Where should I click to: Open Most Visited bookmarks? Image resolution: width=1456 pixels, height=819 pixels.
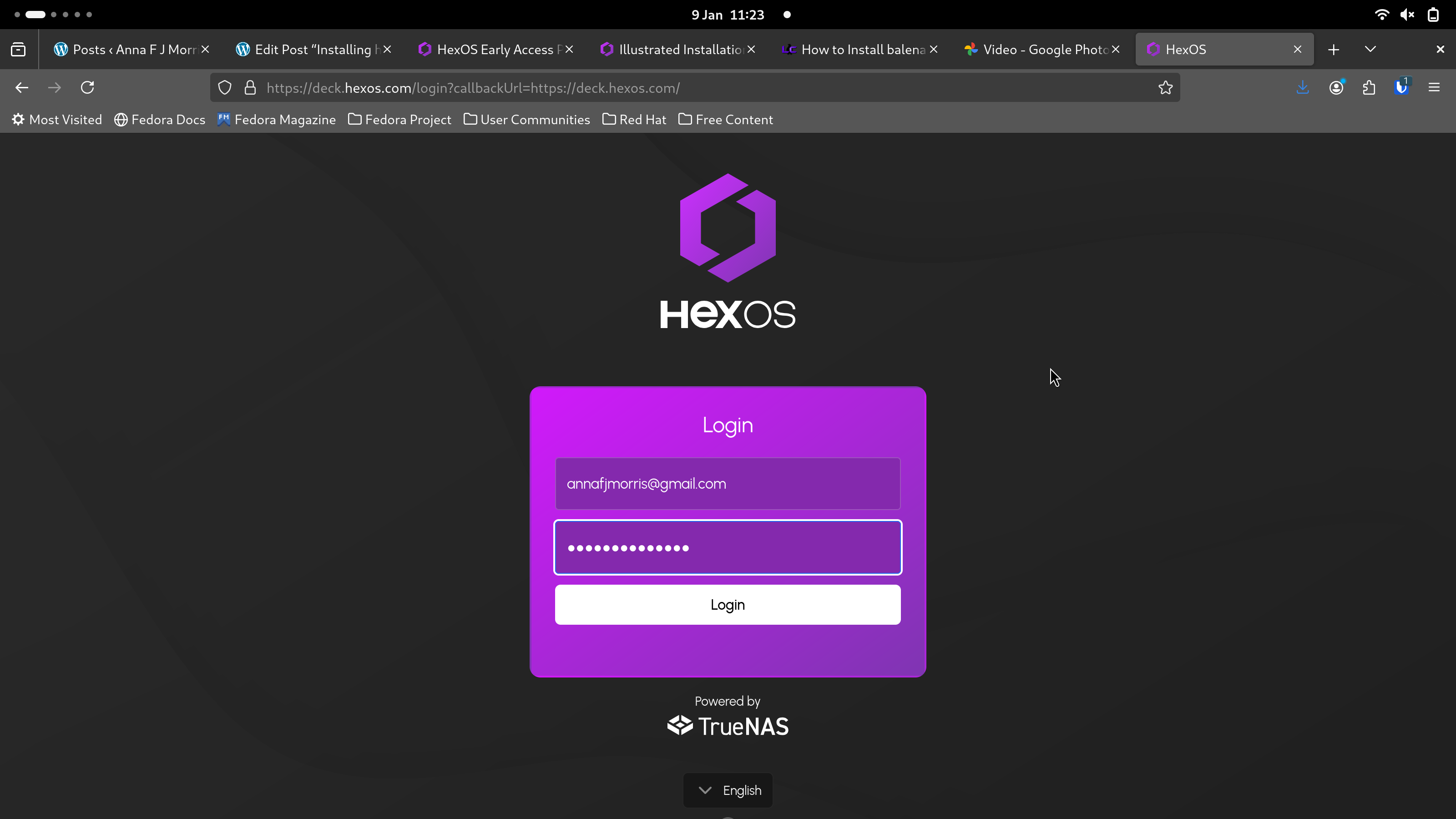point(57,120)
